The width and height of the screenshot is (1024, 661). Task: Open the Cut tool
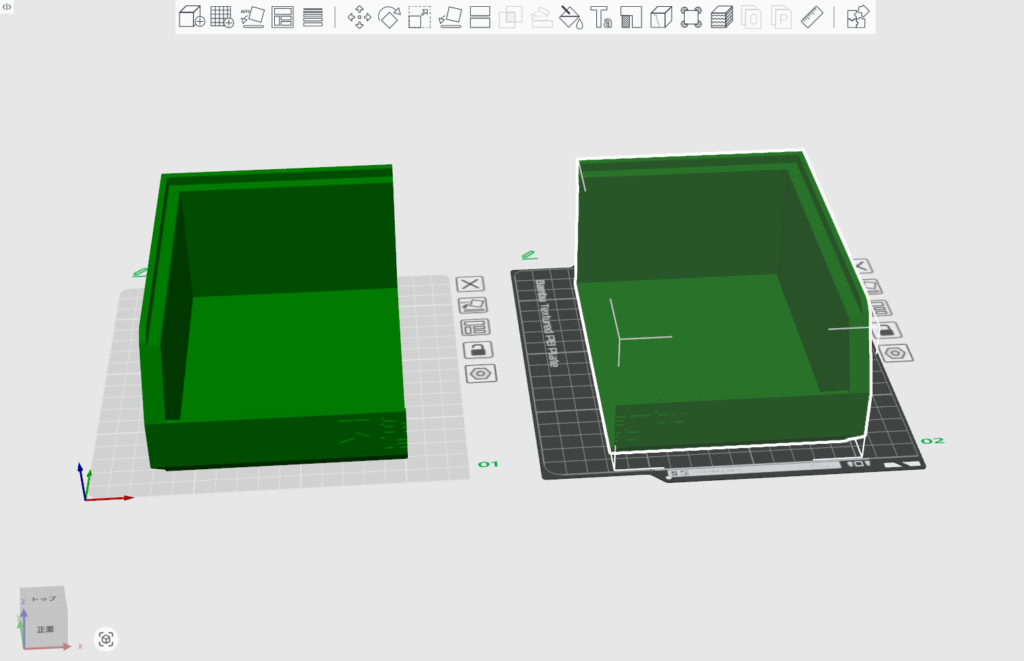[480, 17]
